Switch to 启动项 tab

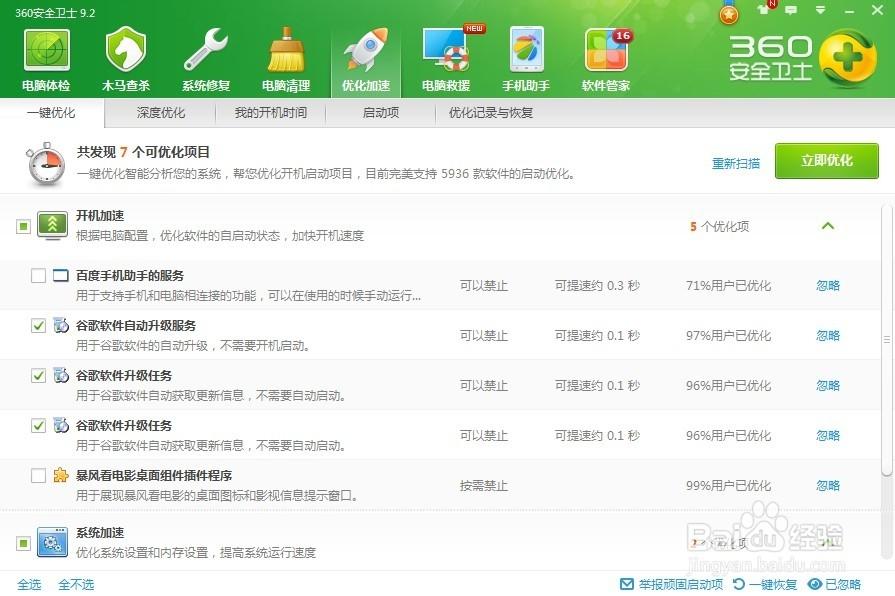(x=380, y=113)
